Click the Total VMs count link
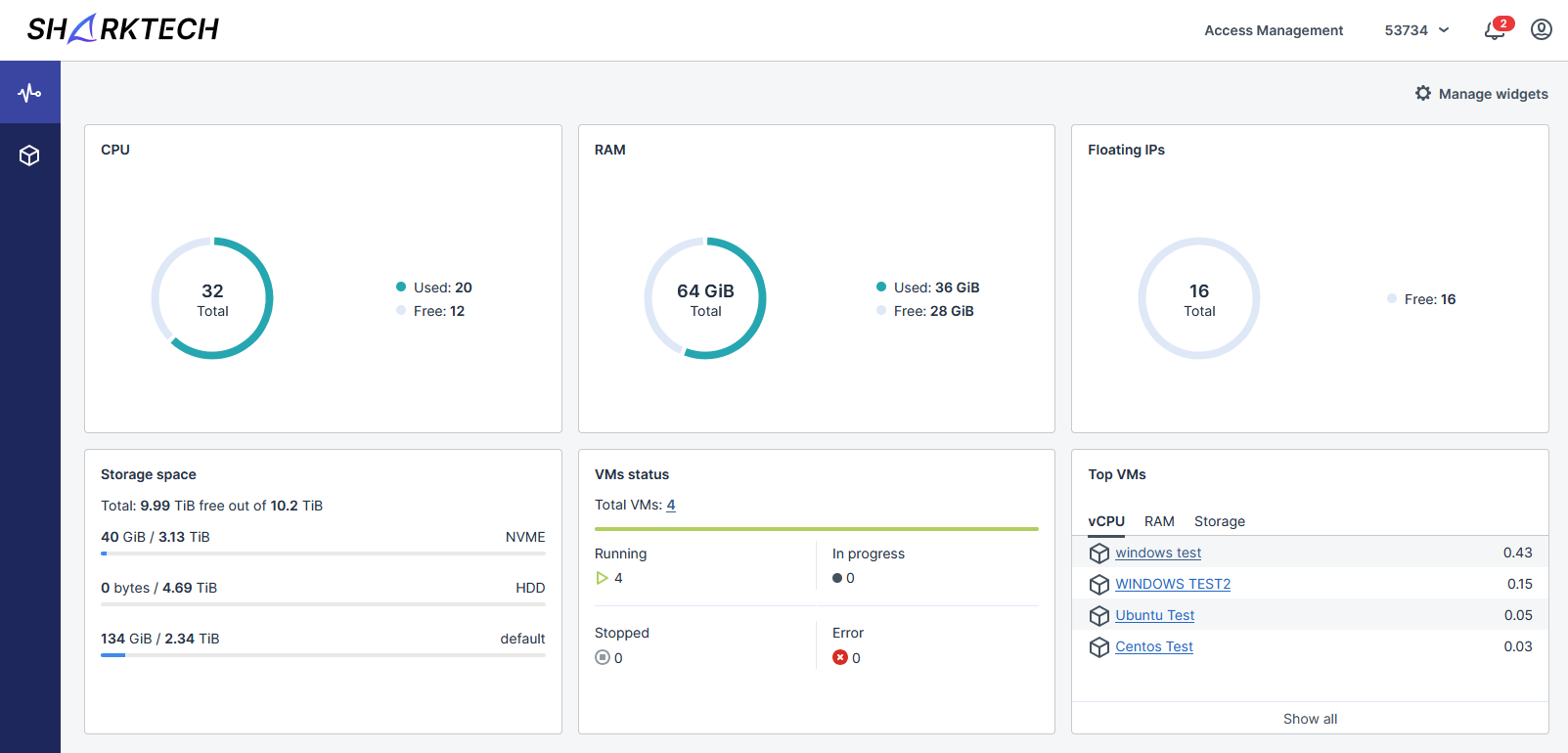The height and width of the screenshot is (753, 1568). click(x=671, y=505)
